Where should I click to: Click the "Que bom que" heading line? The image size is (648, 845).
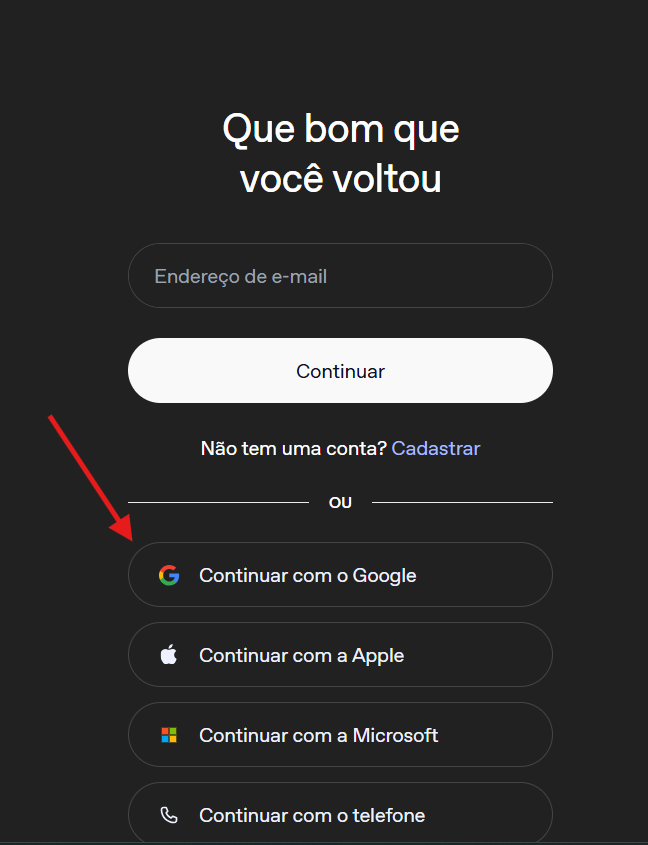340,129
